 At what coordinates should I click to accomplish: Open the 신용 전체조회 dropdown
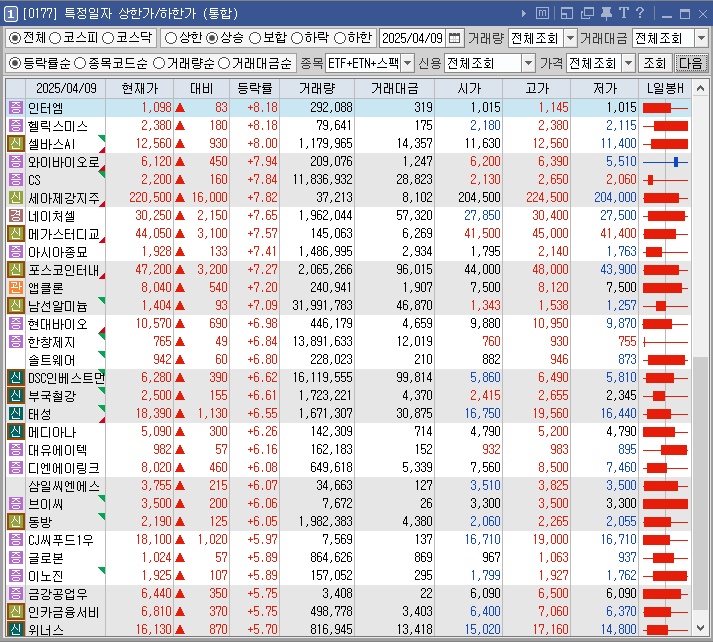click(x=528, y=63)
